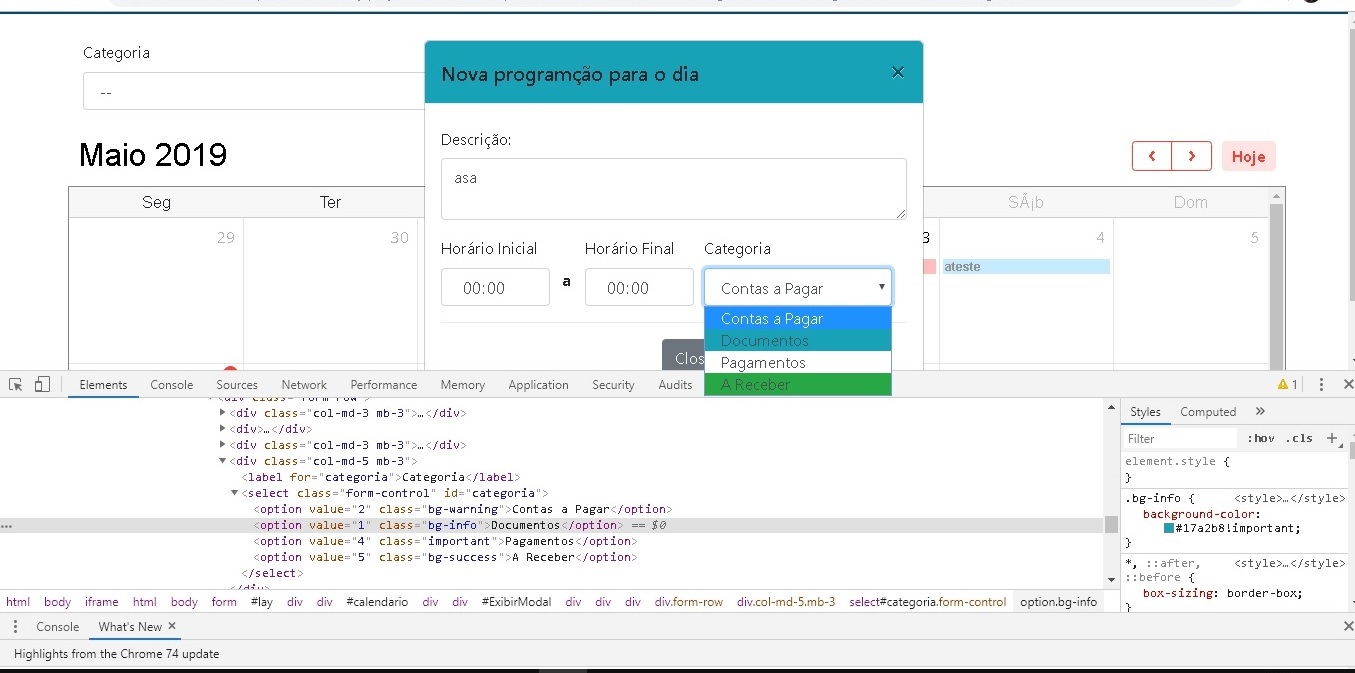
Task: Click the #17a2b8 background color swatch
Action: [1169, 528]
